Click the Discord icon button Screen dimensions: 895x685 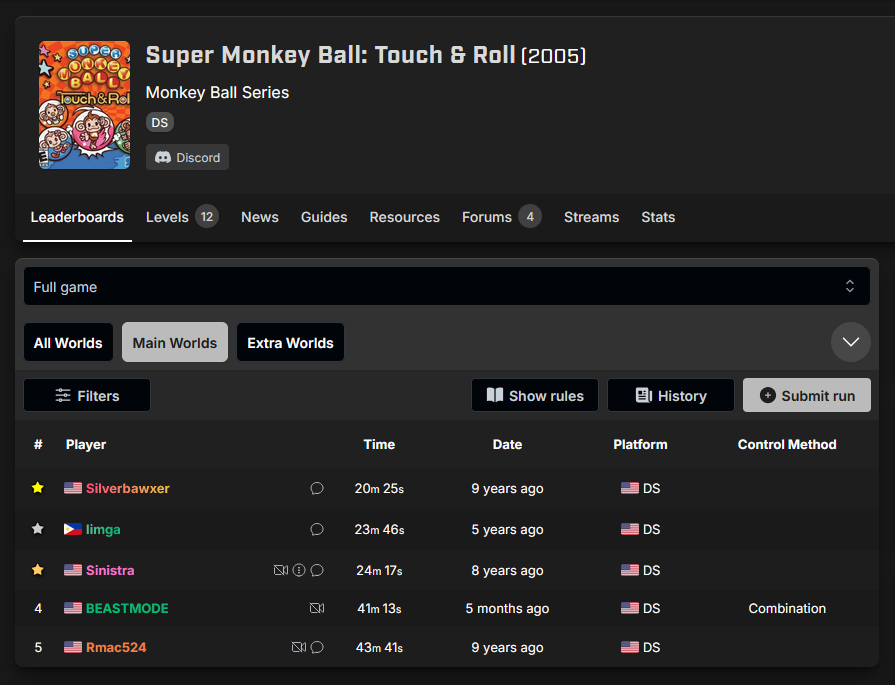pos(187,158)
